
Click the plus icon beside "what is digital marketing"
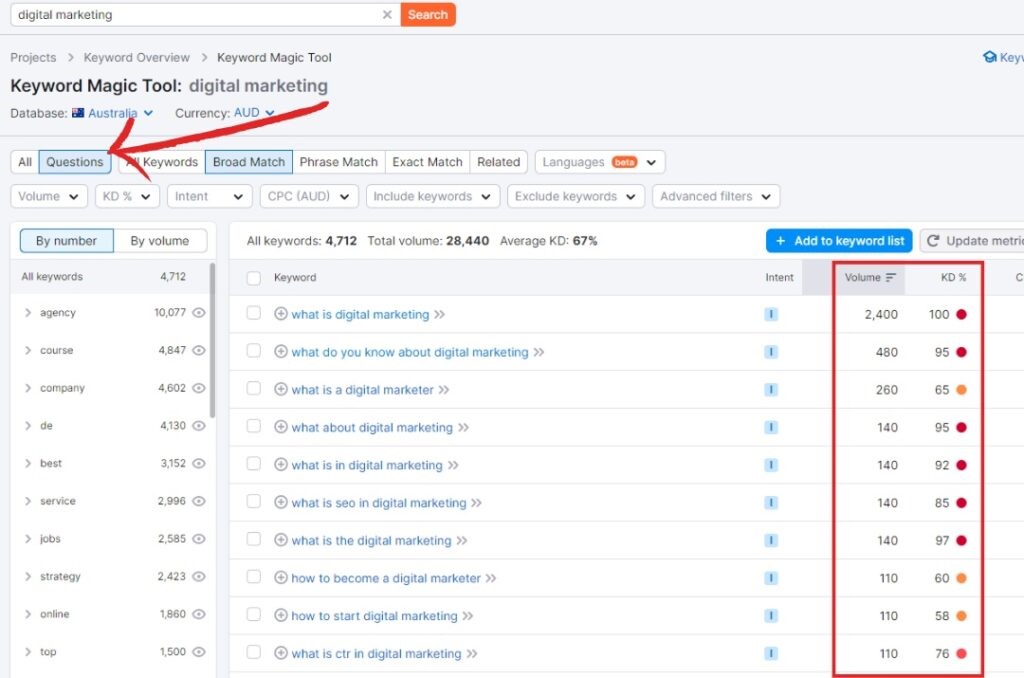(280, 314)
